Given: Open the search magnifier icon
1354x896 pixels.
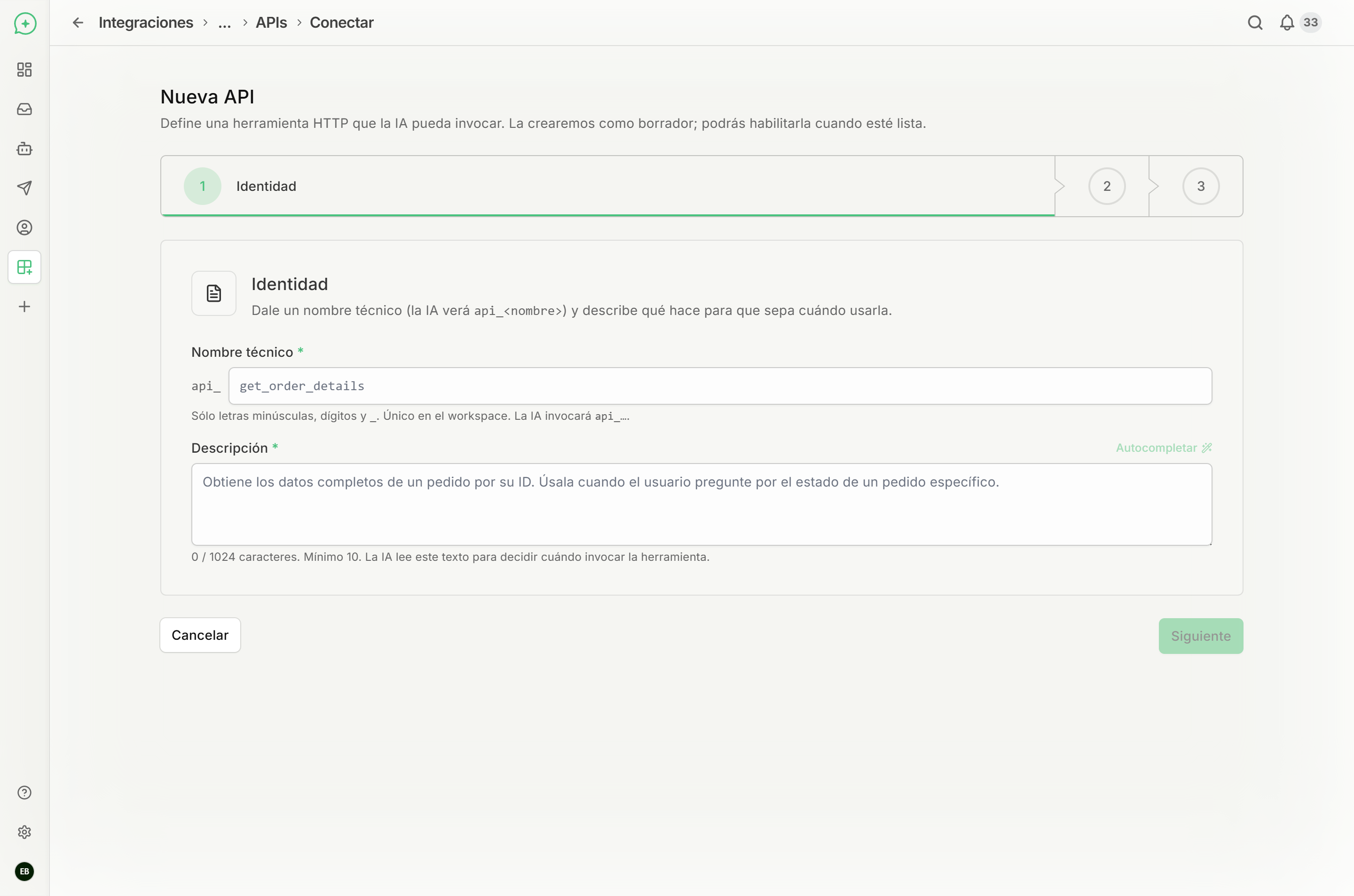Looking at the screenshot, I should [x=1255, y=22].
